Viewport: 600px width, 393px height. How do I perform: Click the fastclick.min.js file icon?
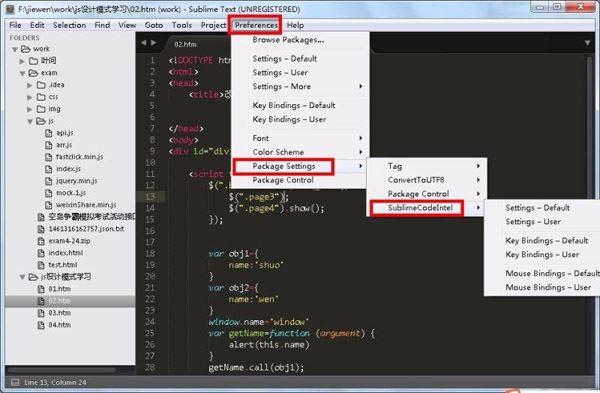click(x=49, y=157)
